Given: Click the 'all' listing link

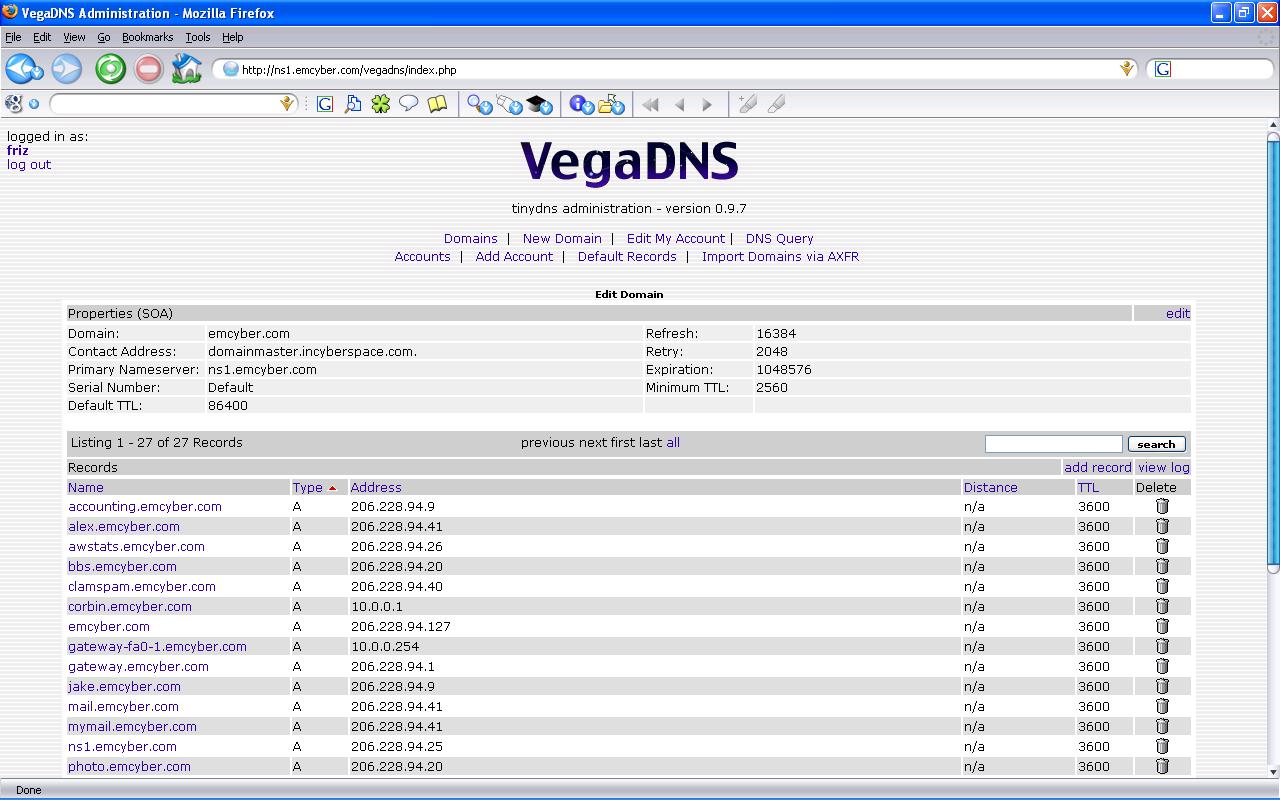Looking at the screenshot, I should point(673,442).
